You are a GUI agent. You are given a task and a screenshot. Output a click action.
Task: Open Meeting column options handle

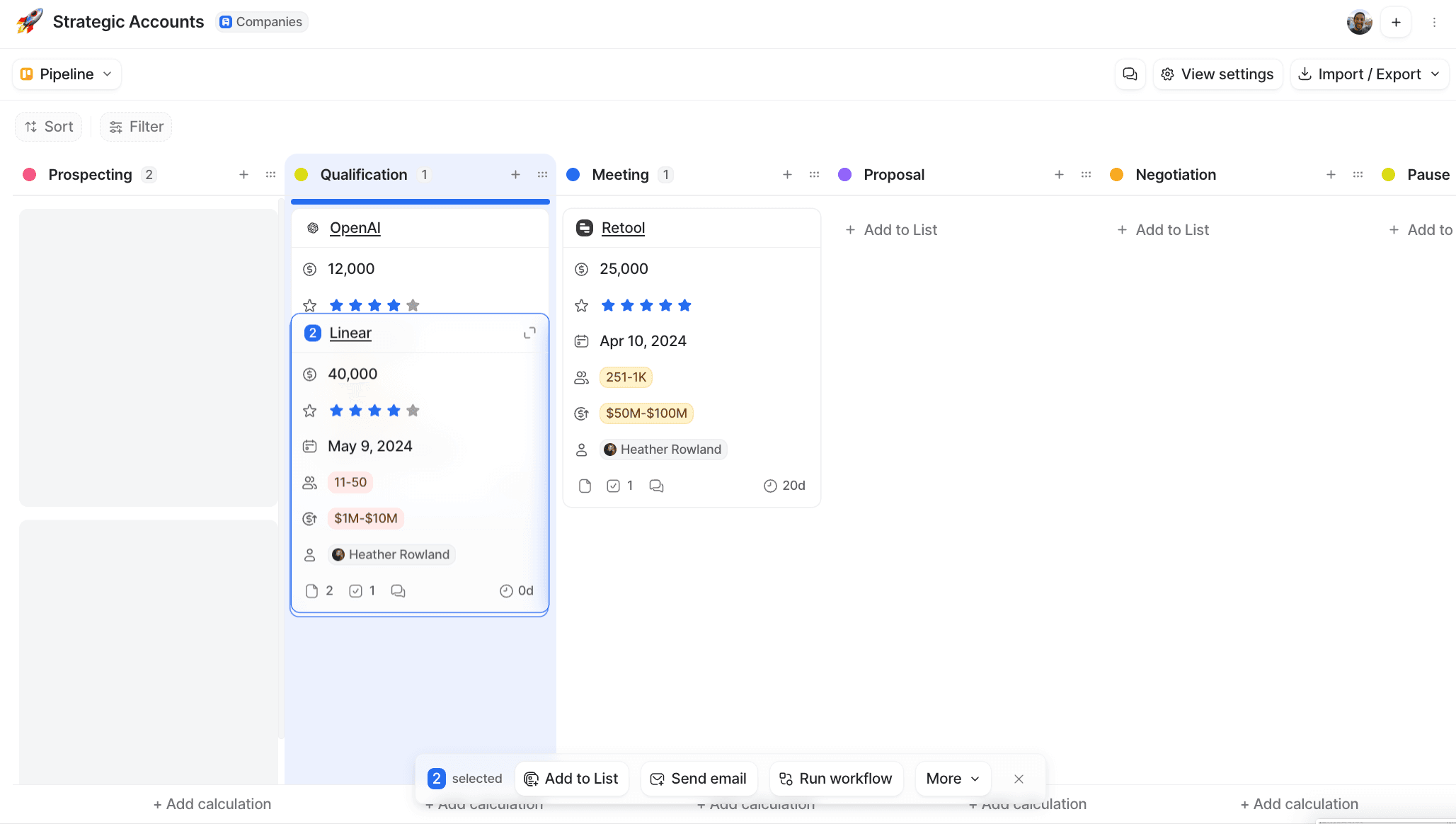[814, 175]
